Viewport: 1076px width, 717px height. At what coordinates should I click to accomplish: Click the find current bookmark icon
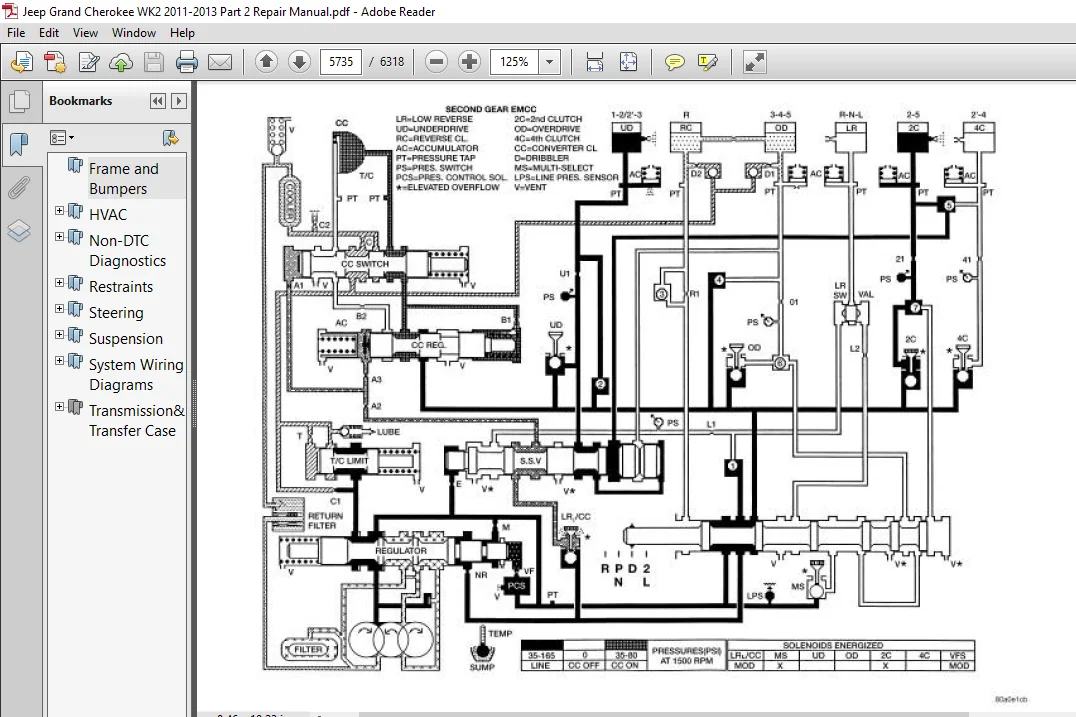click(170, 138)
